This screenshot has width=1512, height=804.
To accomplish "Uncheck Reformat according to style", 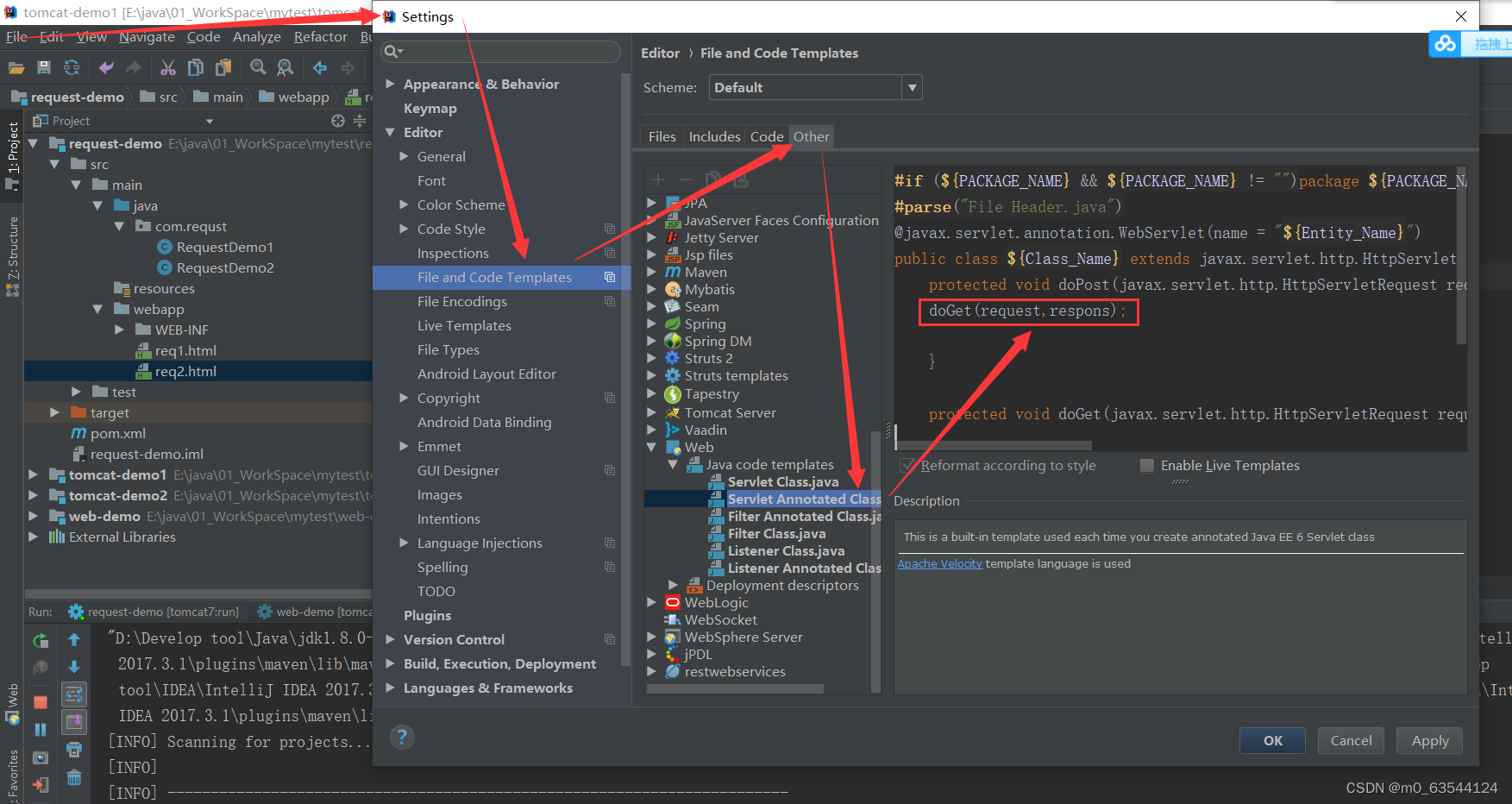I will (907, 465).
